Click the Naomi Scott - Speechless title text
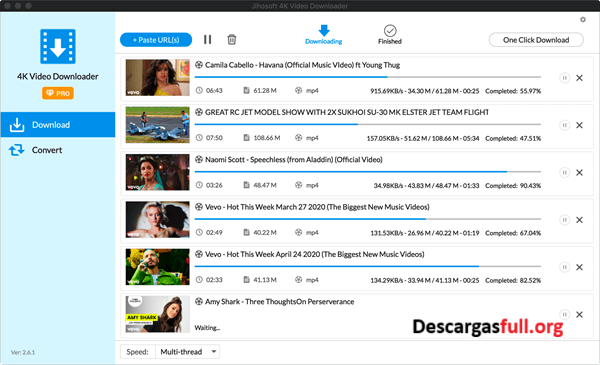The width and height of the screenshot is (600, 365). (294, 160)
